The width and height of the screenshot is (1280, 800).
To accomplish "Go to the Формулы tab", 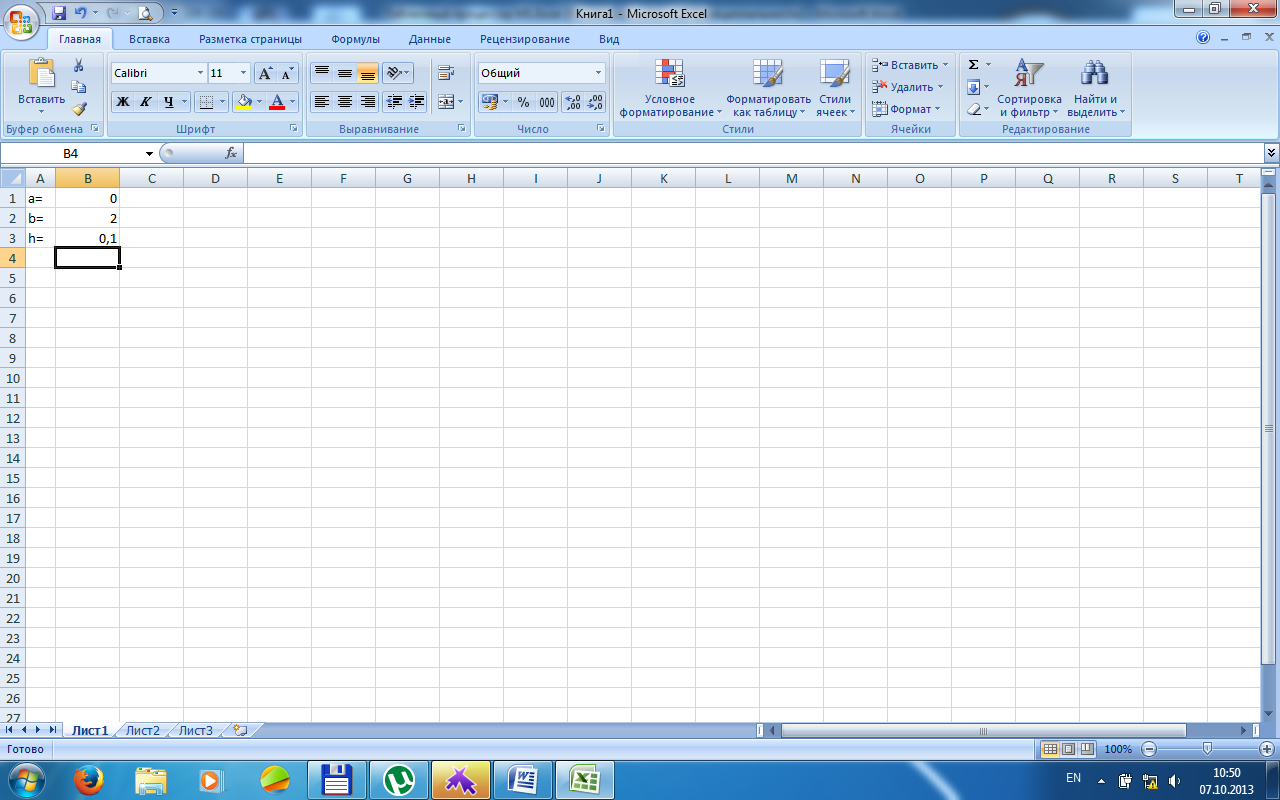I will click(x=355, y=39).
